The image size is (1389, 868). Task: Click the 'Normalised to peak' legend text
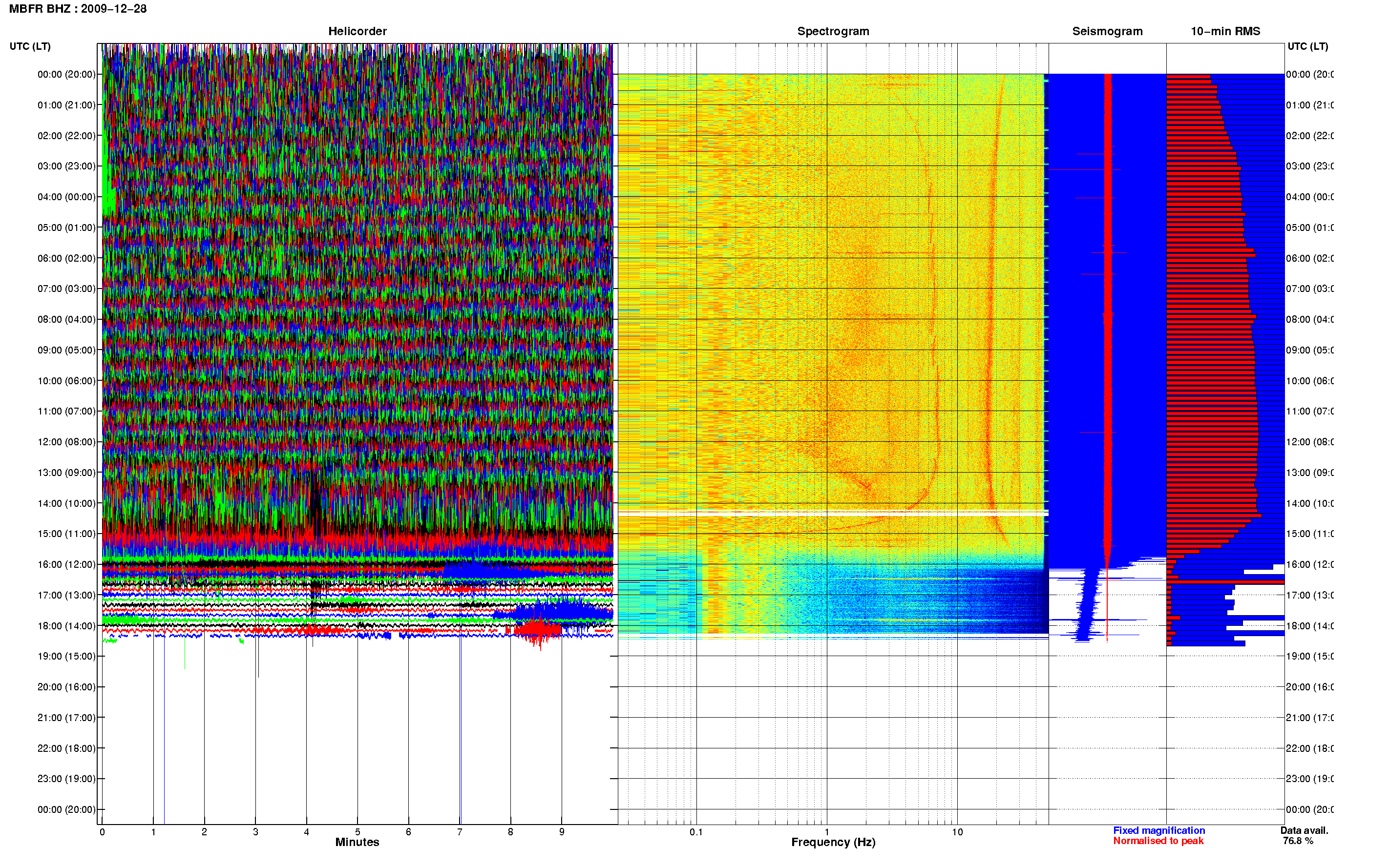pos(1158,841)
